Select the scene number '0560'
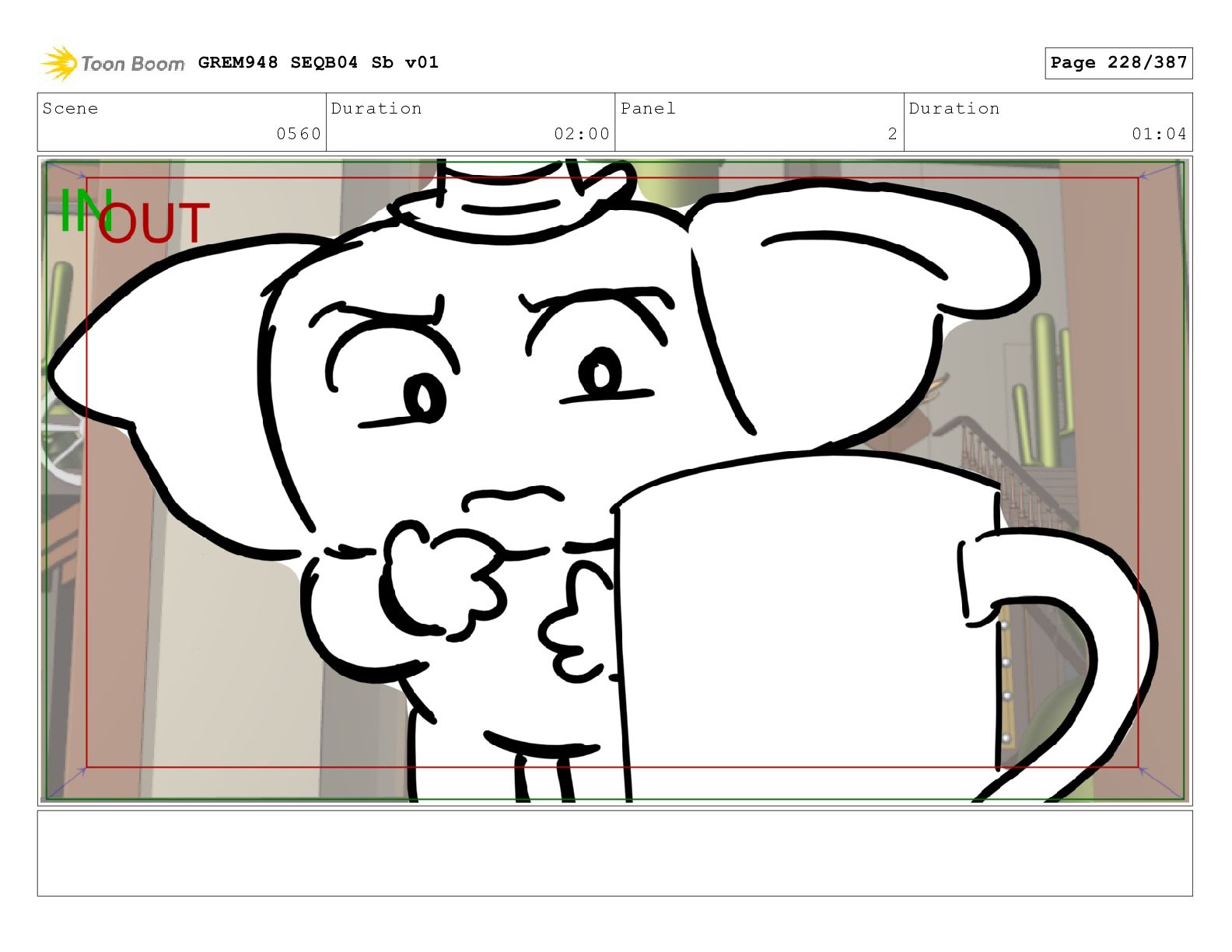This screenshot has height=952, width=1232. click(299, 134)
